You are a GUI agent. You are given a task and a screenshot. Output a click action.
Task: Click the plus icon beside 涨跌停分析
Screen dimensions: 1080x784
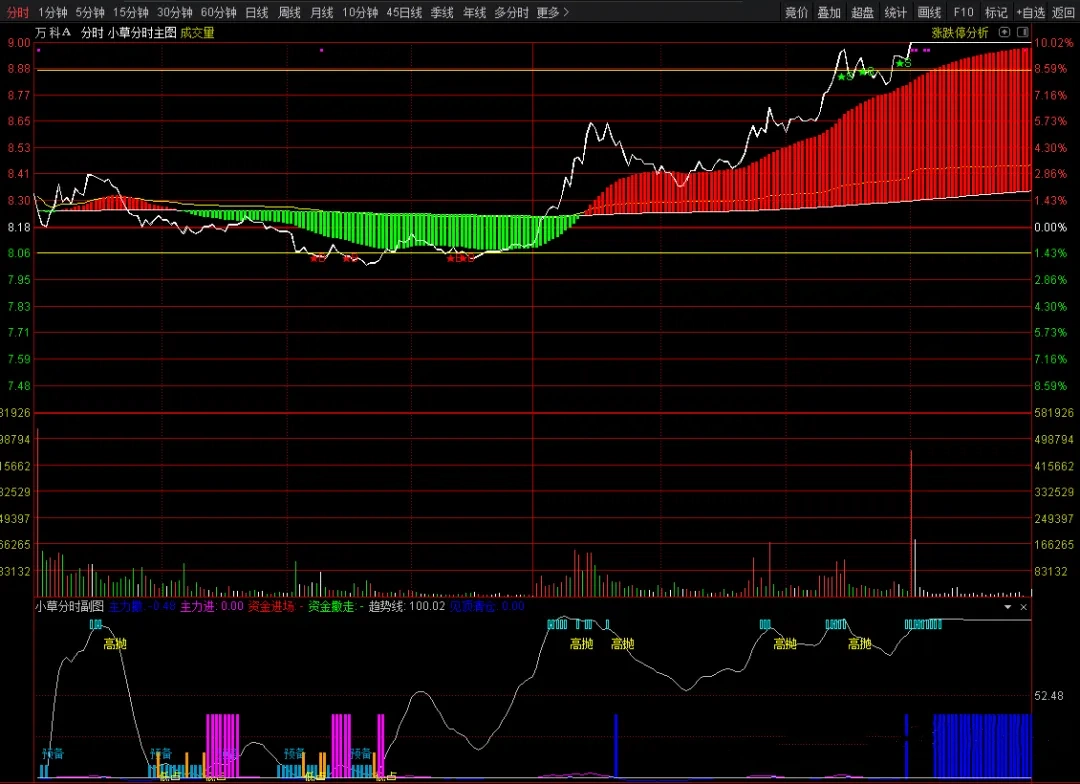coord(1004,32)
